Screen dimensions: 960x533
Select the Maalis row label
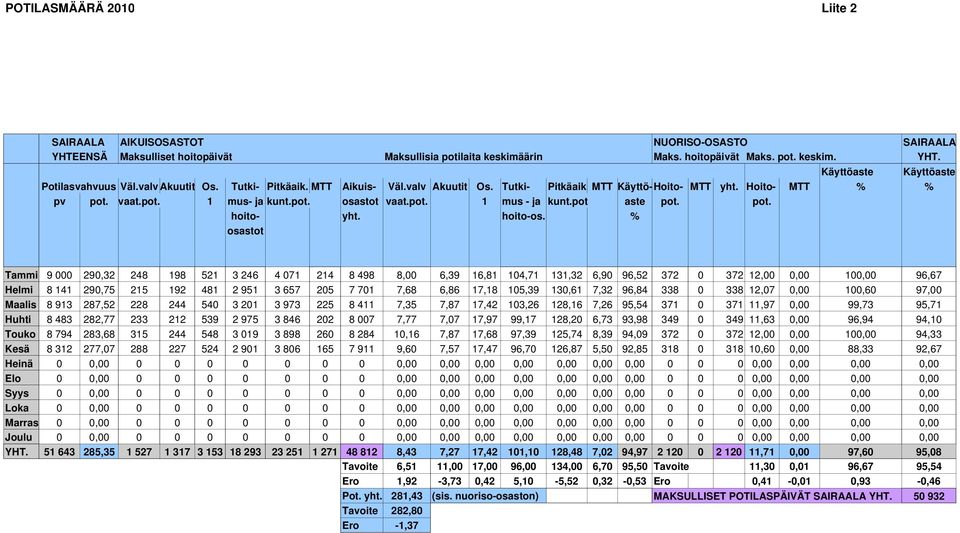pos(20,305)
